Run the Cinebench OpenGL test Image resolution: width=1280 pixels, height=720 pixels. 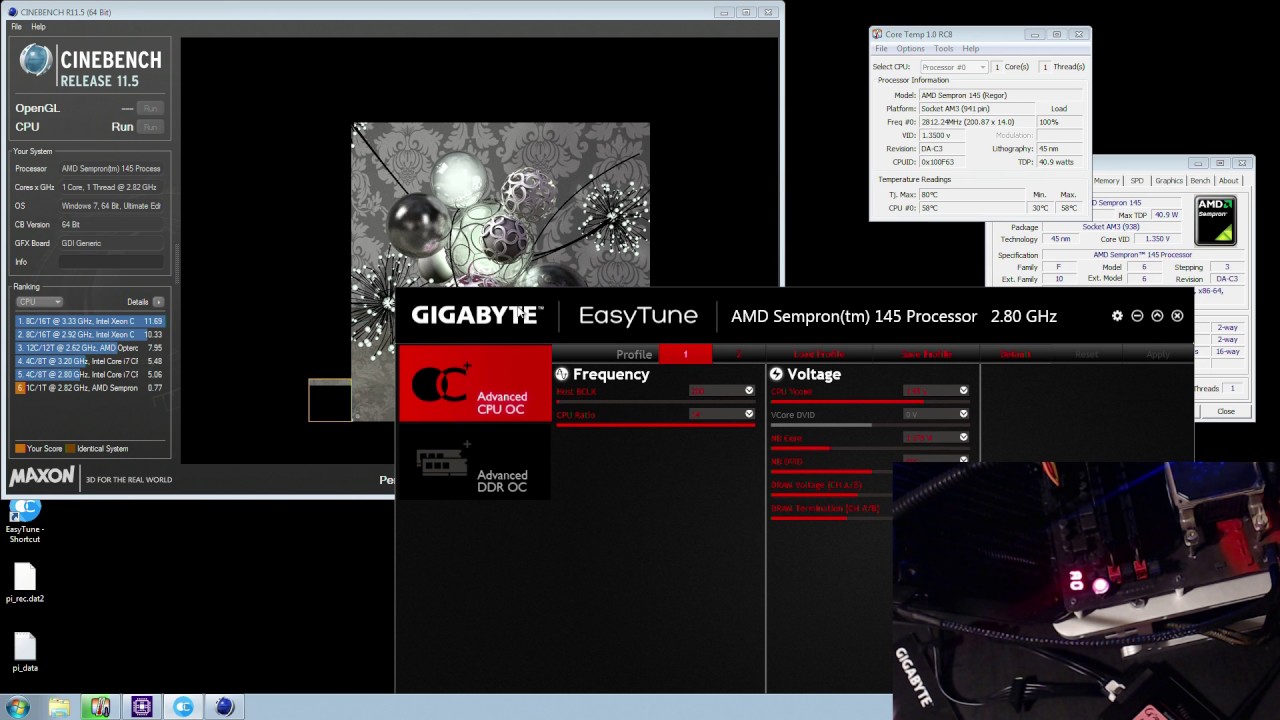(x=151, y=108)
